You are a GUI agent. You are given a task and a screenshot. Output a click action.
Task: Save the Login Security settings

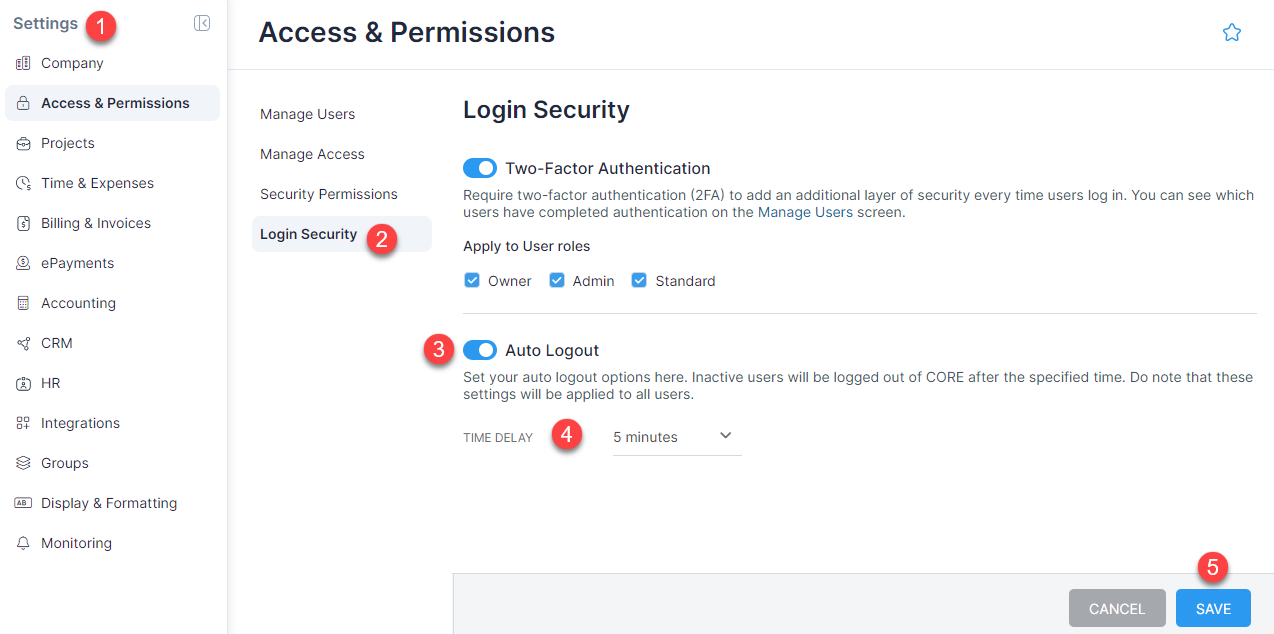pos(1212,608)
